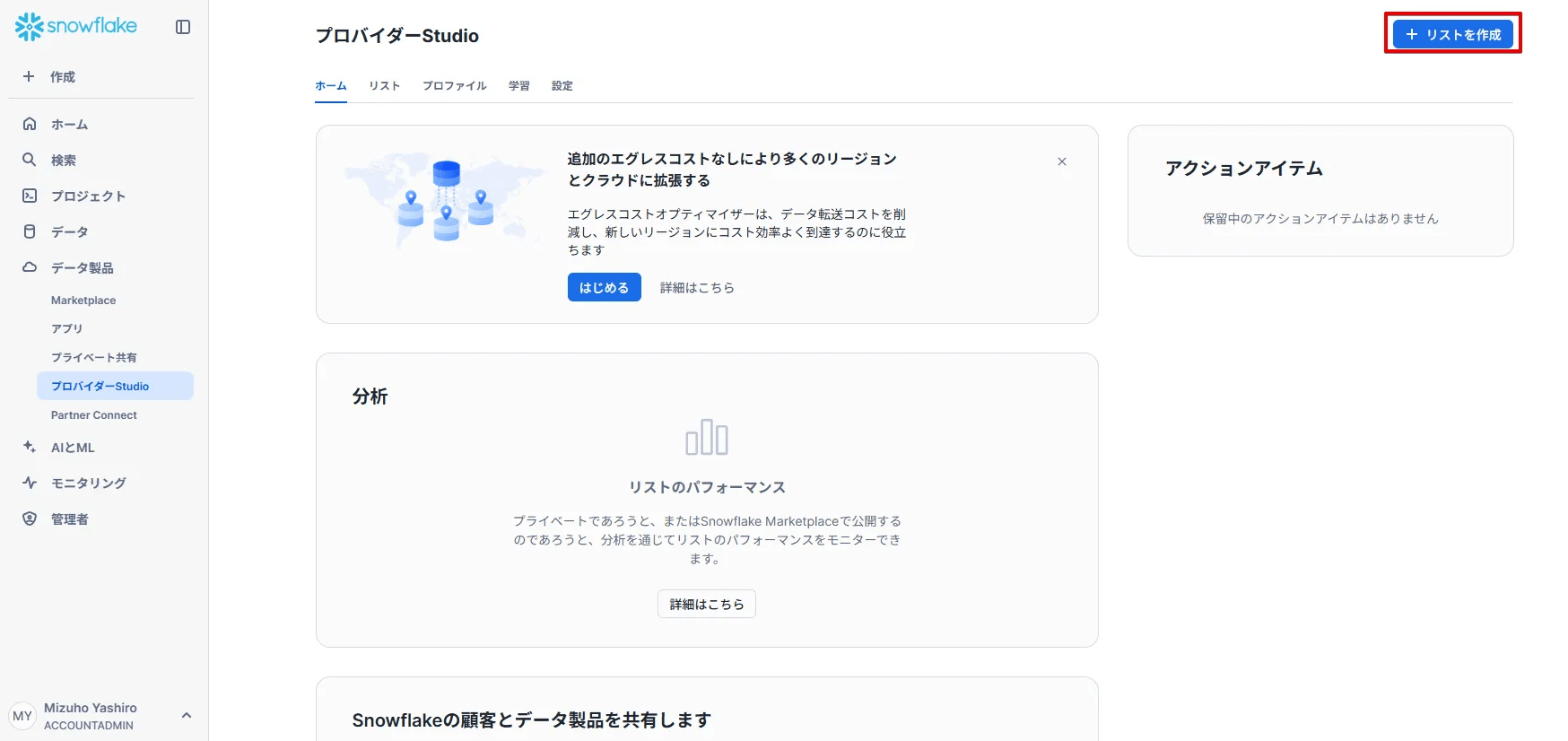Click Mizuho Yashiro account name
This screenshot has height=741, width=1568.
point(91,708)
